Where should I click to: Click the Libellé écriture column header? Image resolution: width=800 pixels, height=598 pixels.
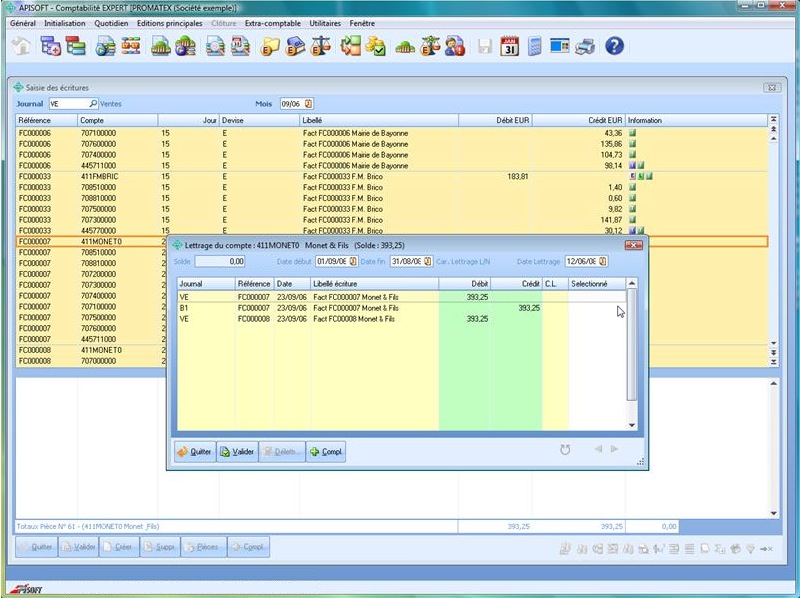click(374, 284)
